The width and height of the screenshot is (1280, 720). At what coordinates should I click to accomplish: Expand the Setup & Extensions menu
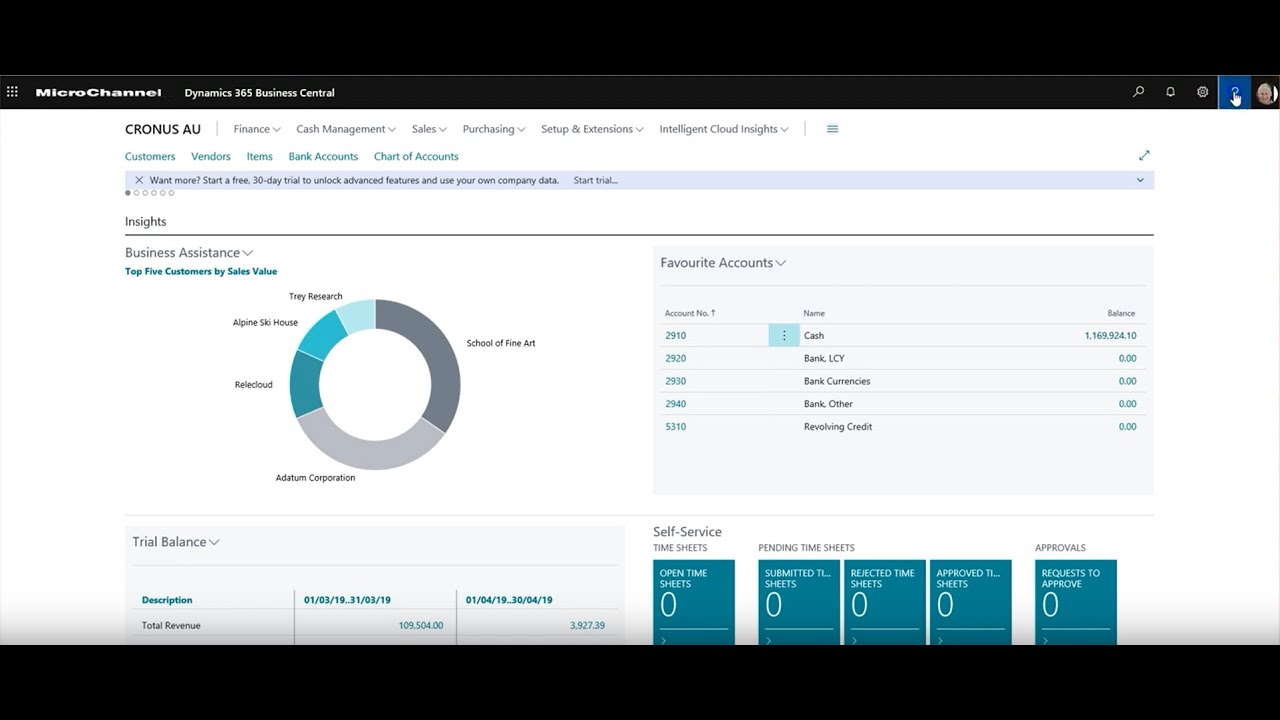[592, 129]
